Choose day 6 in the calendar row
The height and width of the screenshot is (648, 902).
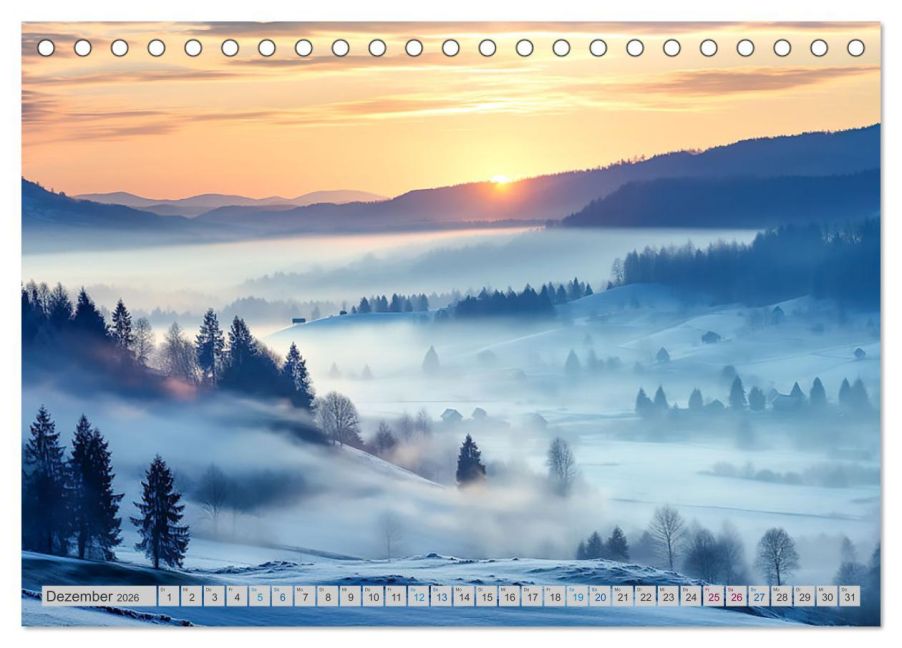pos(282,597)
